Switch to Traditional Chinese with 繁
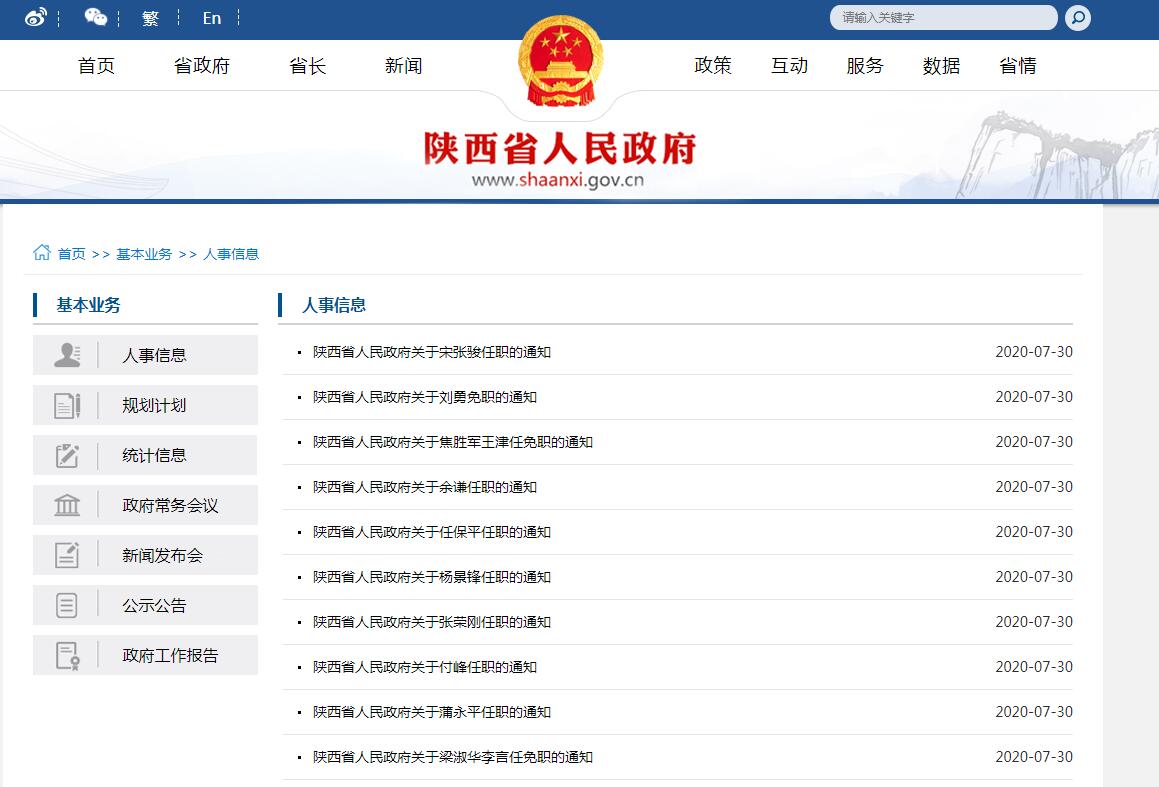 pyautogui.click(x=150, y=18)
